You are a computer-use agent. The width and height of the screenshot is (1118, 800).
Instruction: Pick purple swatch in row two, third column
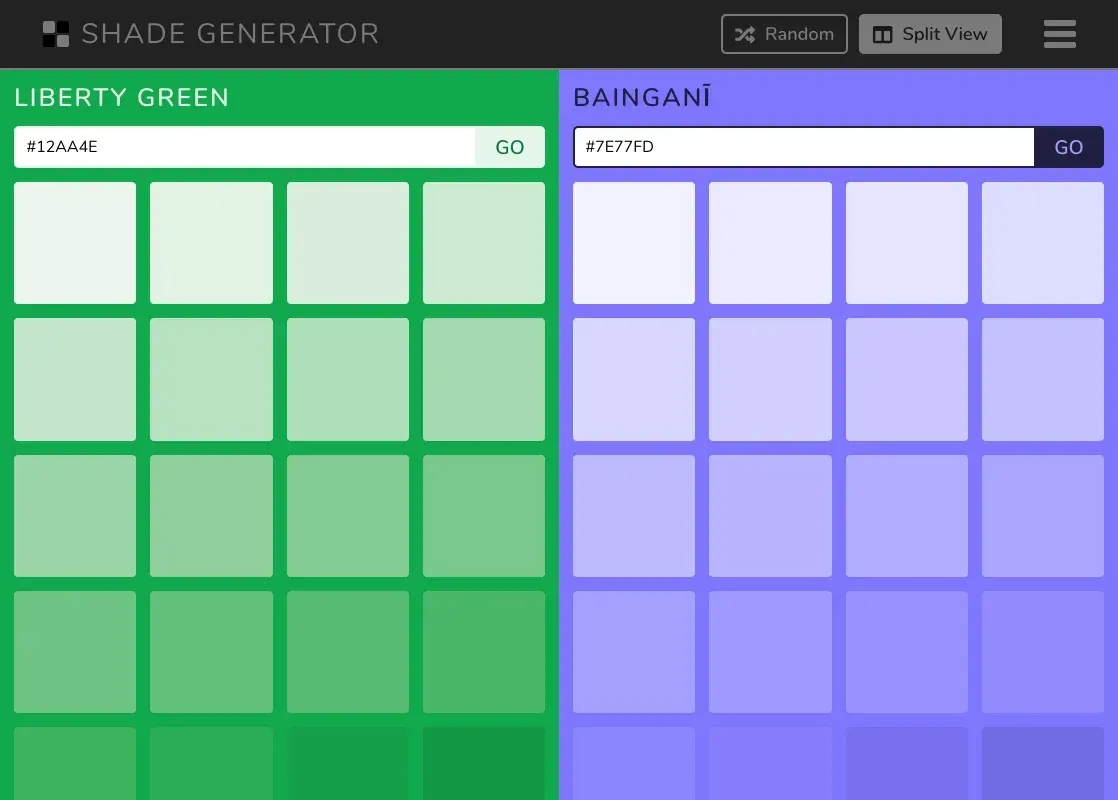point(907,379)
